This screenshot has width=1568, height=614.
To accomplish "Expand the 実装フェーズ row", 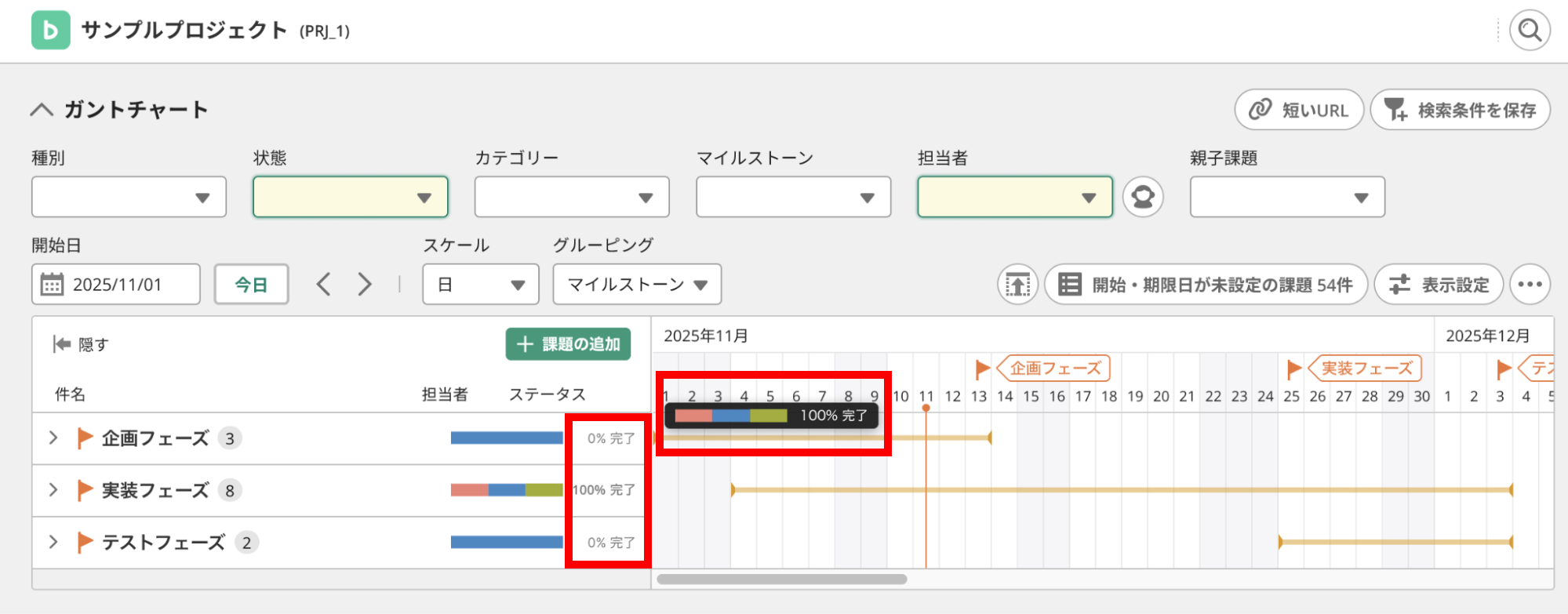I will (53, 490).
